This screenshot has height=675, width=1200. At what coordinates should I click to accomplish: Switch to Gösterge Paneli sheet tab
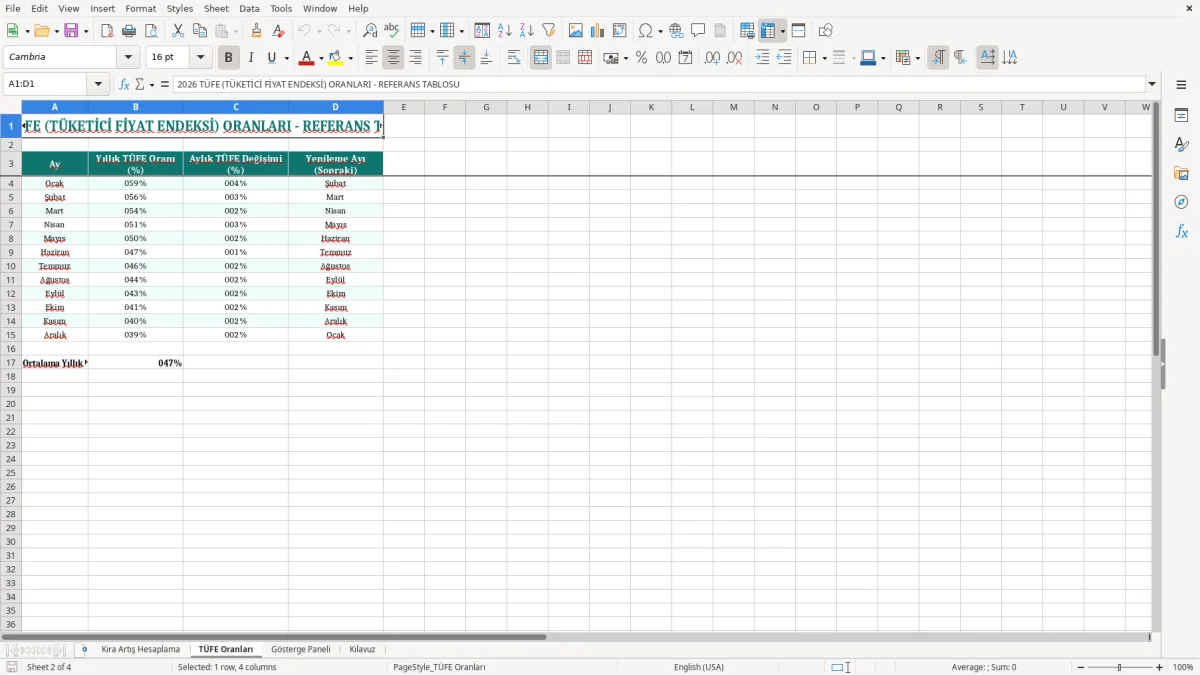tap(301, 649)
